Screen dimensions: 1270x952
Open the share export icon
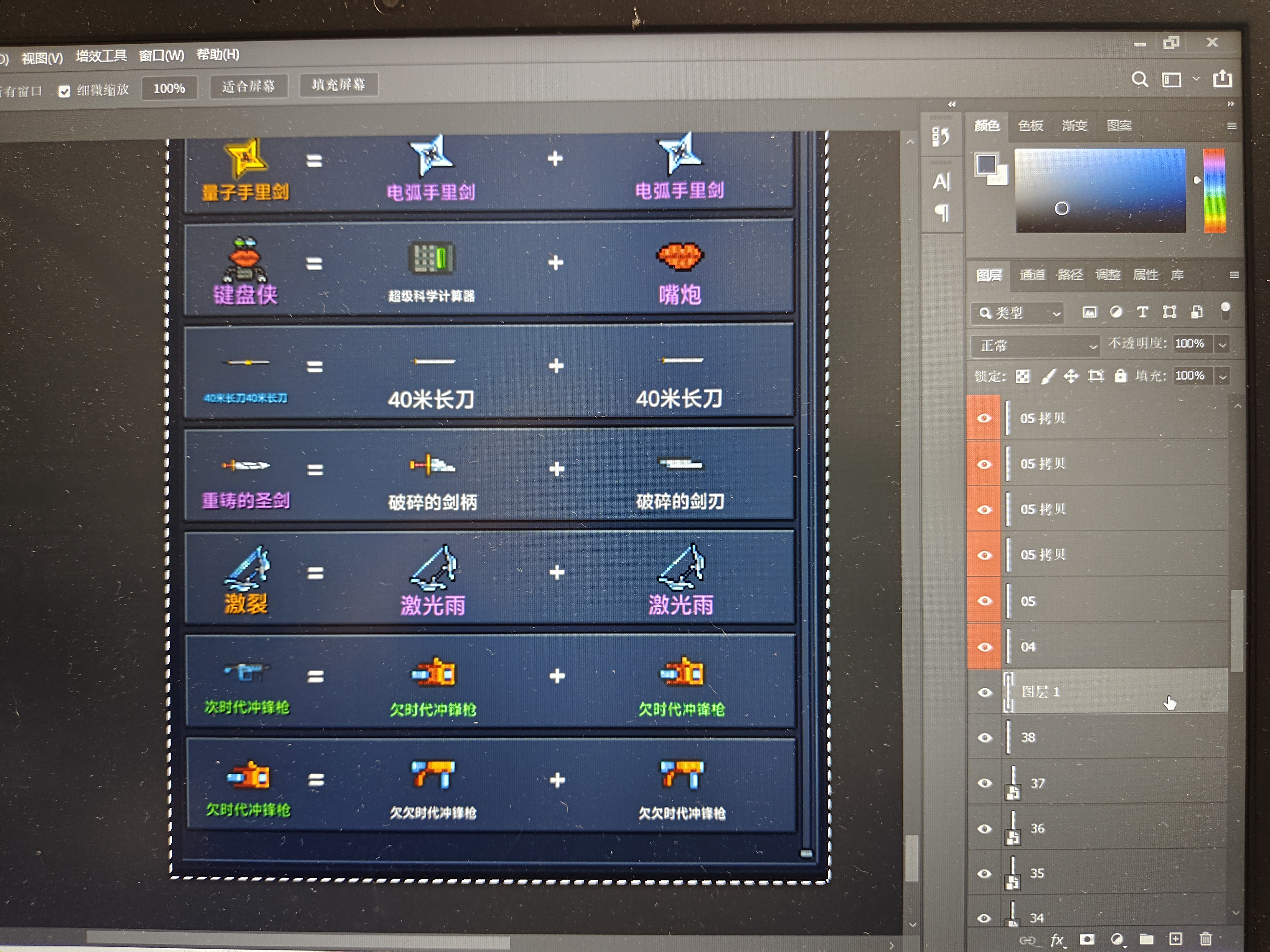pyautogui.click(x=1222, y=79)
